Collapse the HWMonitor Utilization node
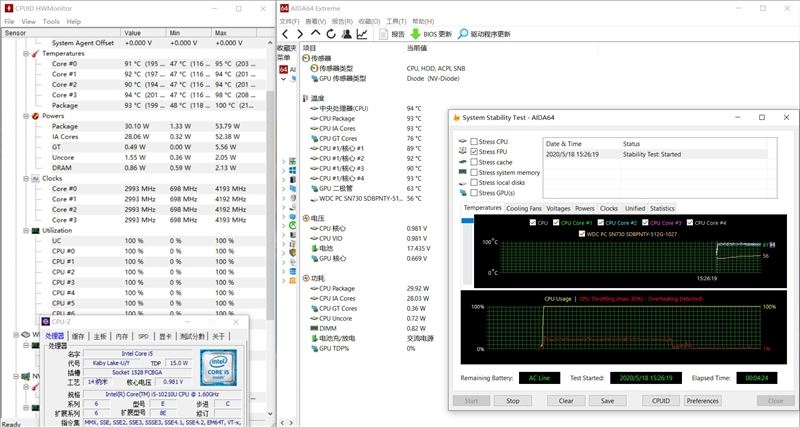Image resolution: width=800 pixels, height=427 pixels. coord(26,231)
